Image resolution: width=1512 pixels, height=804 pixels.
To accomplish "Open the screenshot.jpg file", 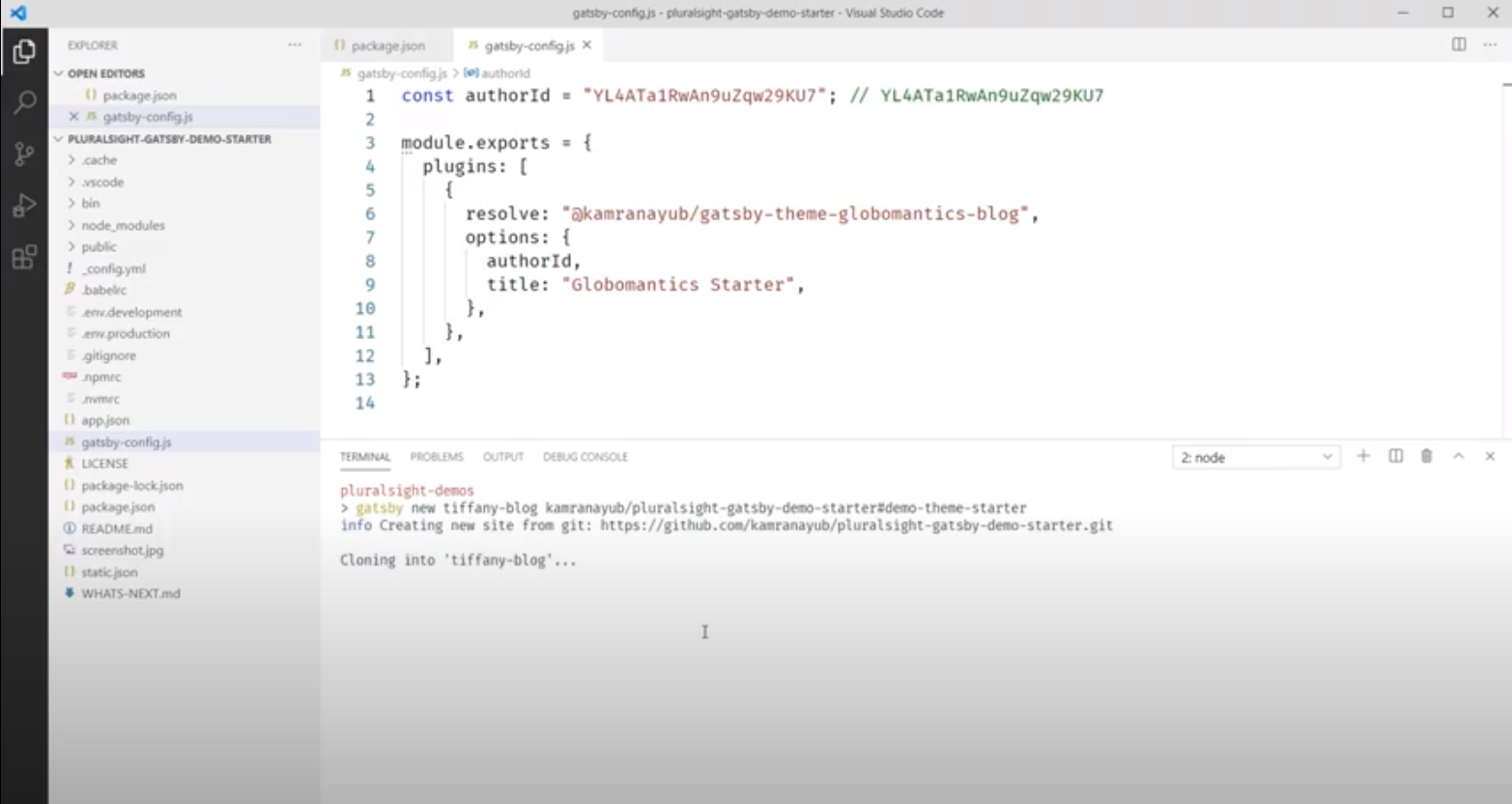I will (x=122, y=550).
